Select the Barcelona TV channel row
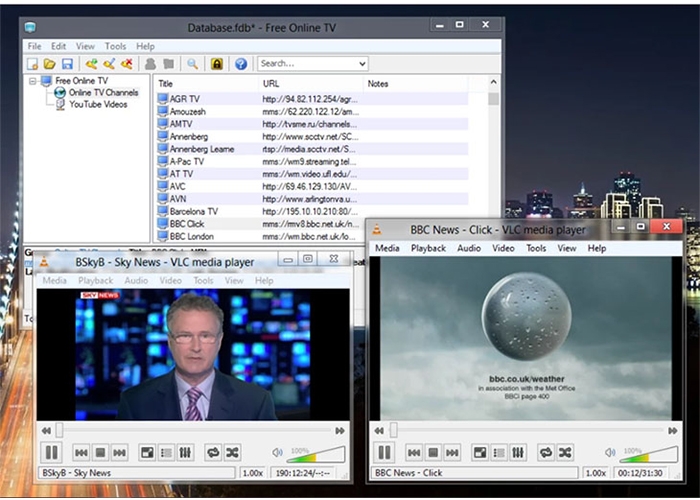This screenshot has height=500, width=700. click(312, 212)
